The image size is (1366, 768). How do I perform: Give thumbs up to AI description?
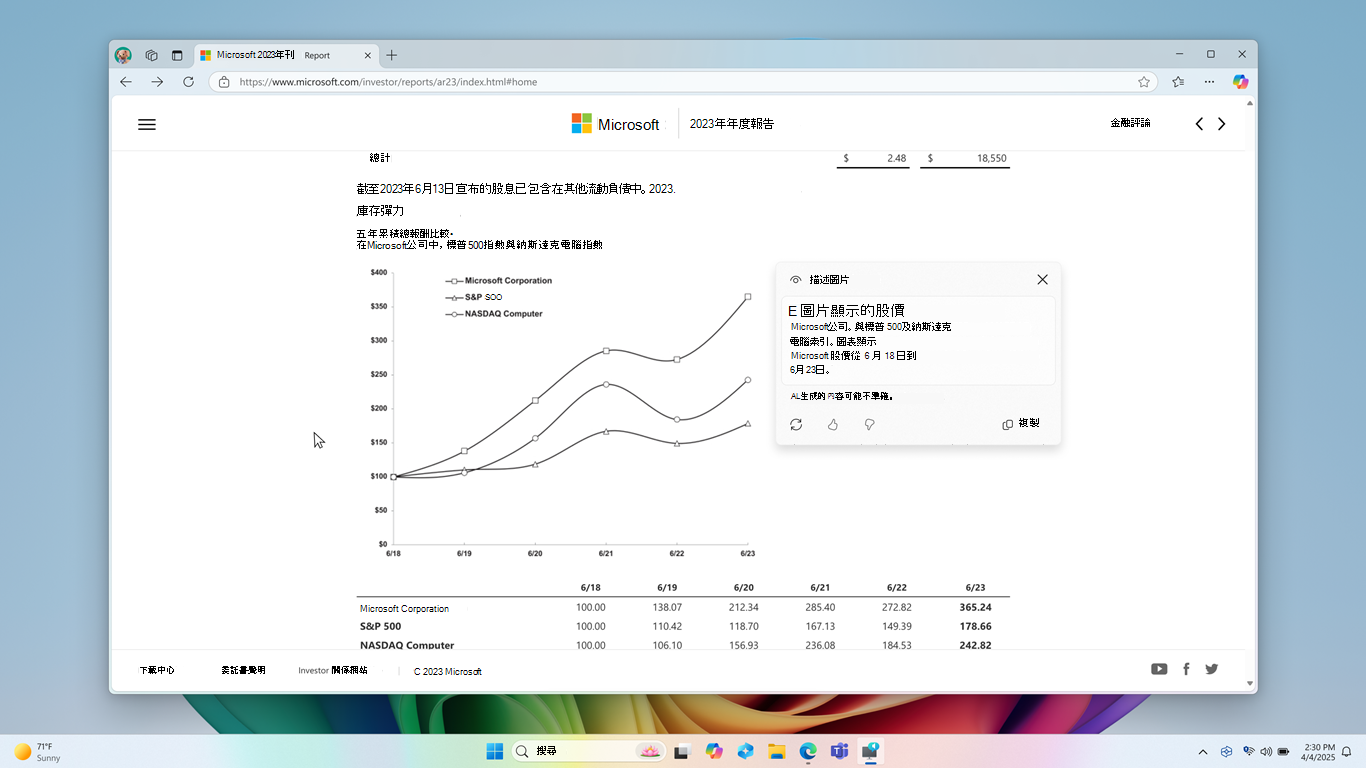[833, 424]
